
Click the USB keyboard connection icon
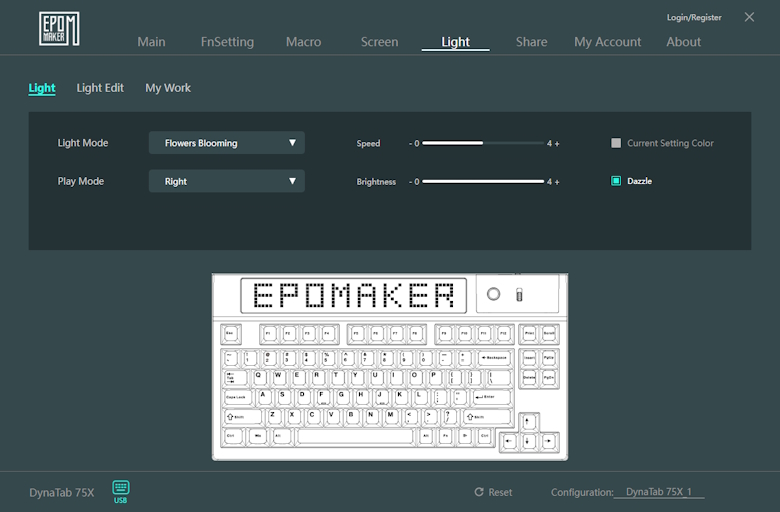point(120,489)
